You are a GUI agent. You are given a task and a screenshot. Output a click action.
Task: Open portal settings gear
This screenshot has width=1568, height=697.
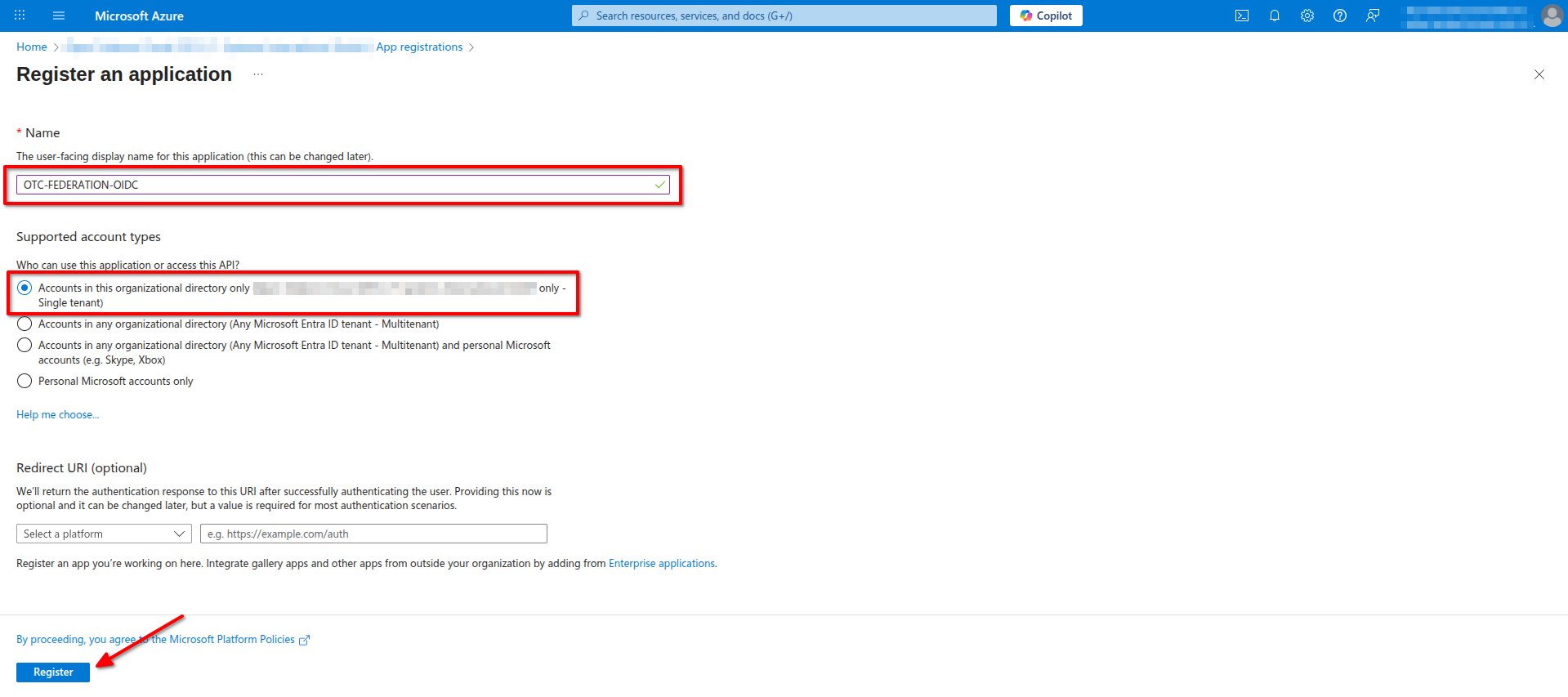(1307, 16)
